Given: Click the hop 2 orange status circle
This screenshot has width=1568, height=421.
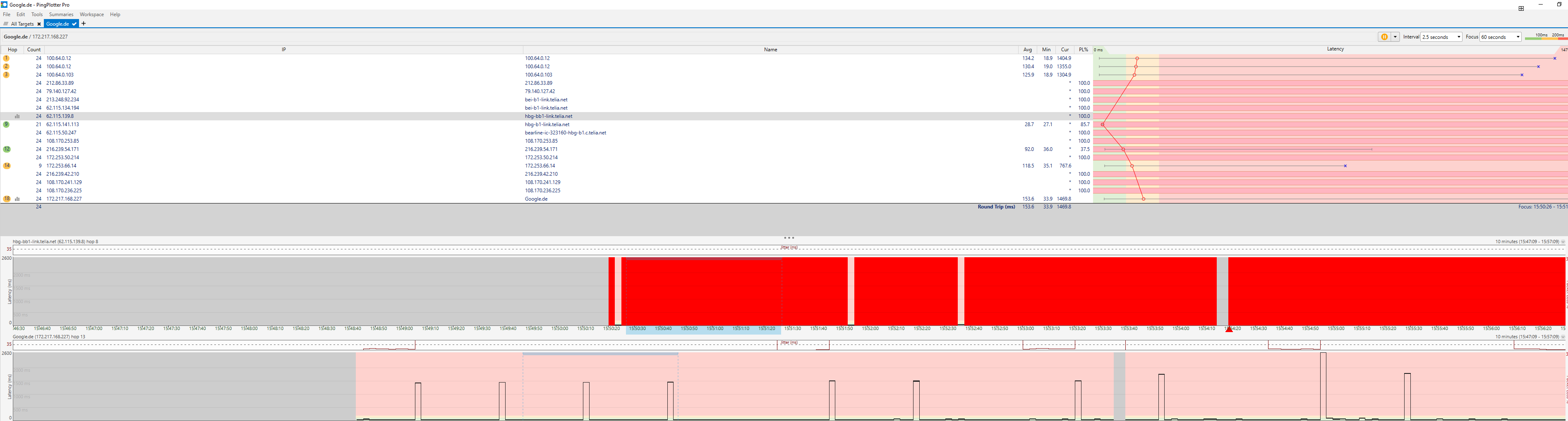Looking at the screenshot, I should 7,66.
